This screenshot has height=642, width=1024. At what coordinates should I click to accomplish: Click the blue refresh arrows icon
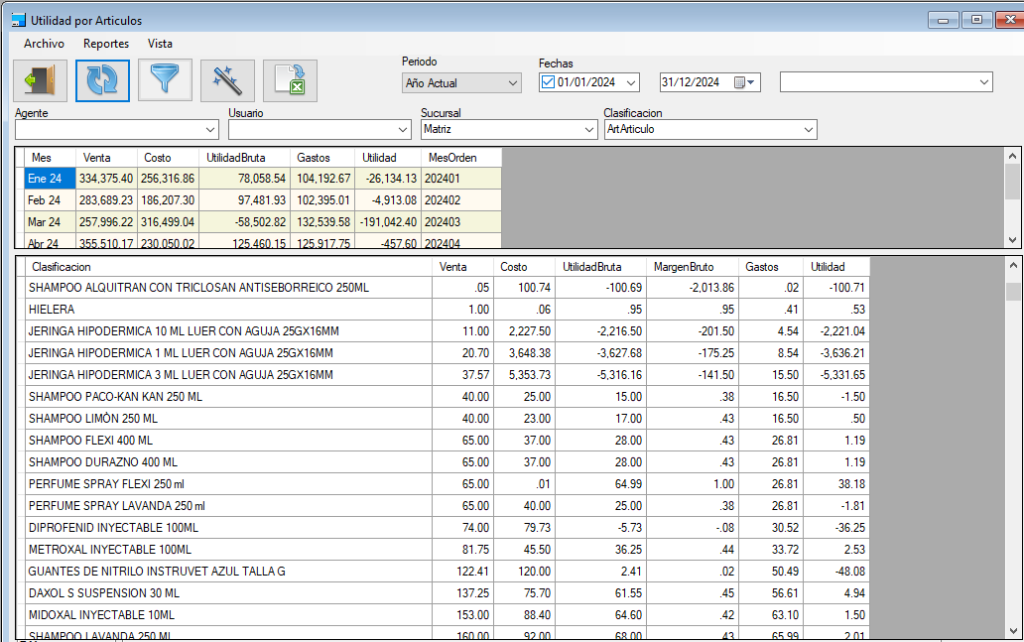(103, 81)
